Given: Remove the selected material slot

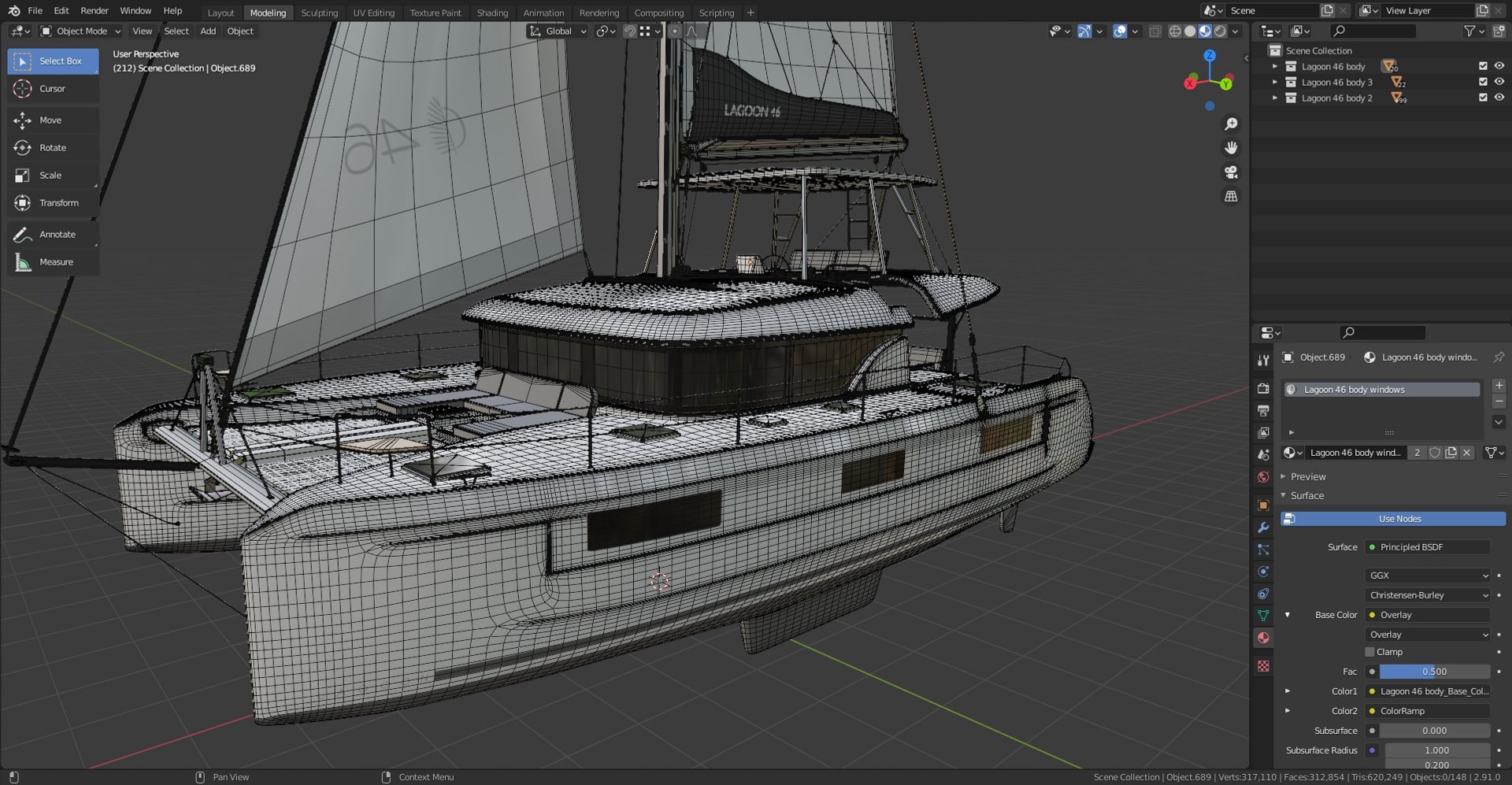Looking at the screenshot, I should click(x=1499, y=402).
